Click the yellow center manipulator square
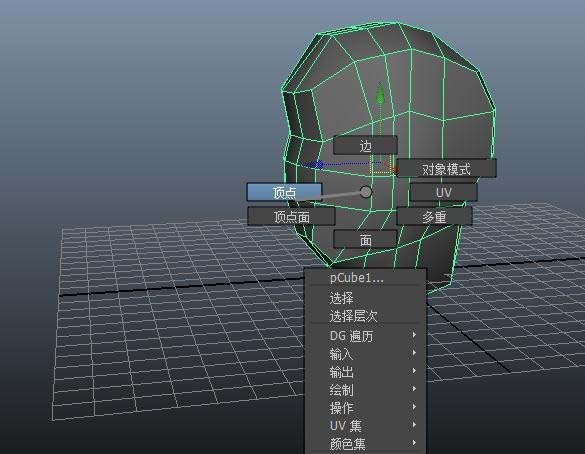The width and height of the screenshot is (585, 454). click(x=381, y=165)
